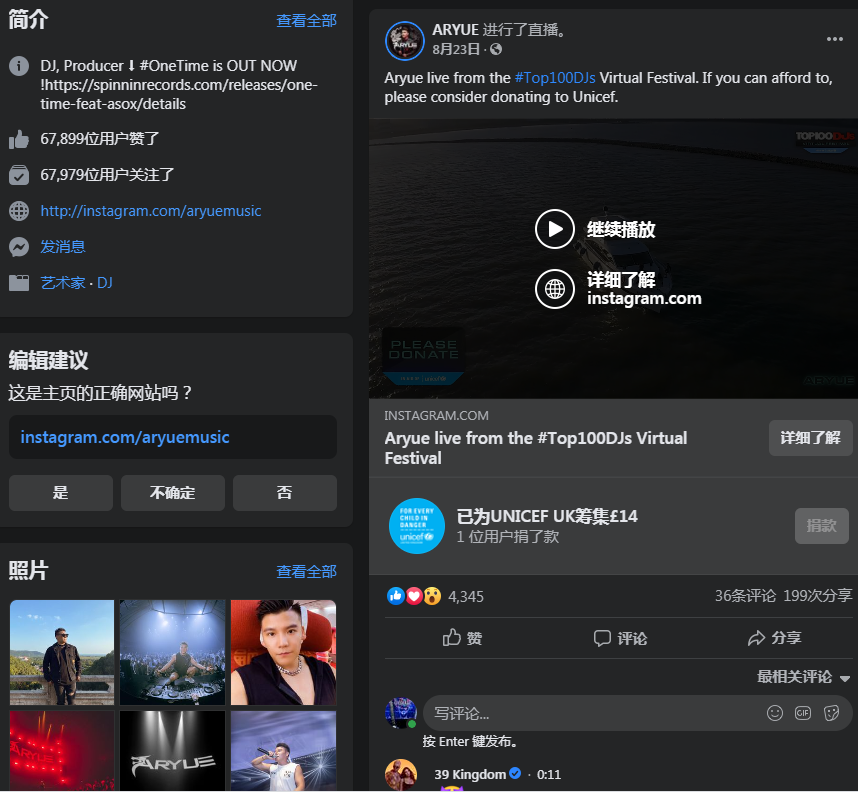The height and width of the screenshot is (795, 858).
Task: Click verified badge next to 39 Kingdom
Action: 515,773
